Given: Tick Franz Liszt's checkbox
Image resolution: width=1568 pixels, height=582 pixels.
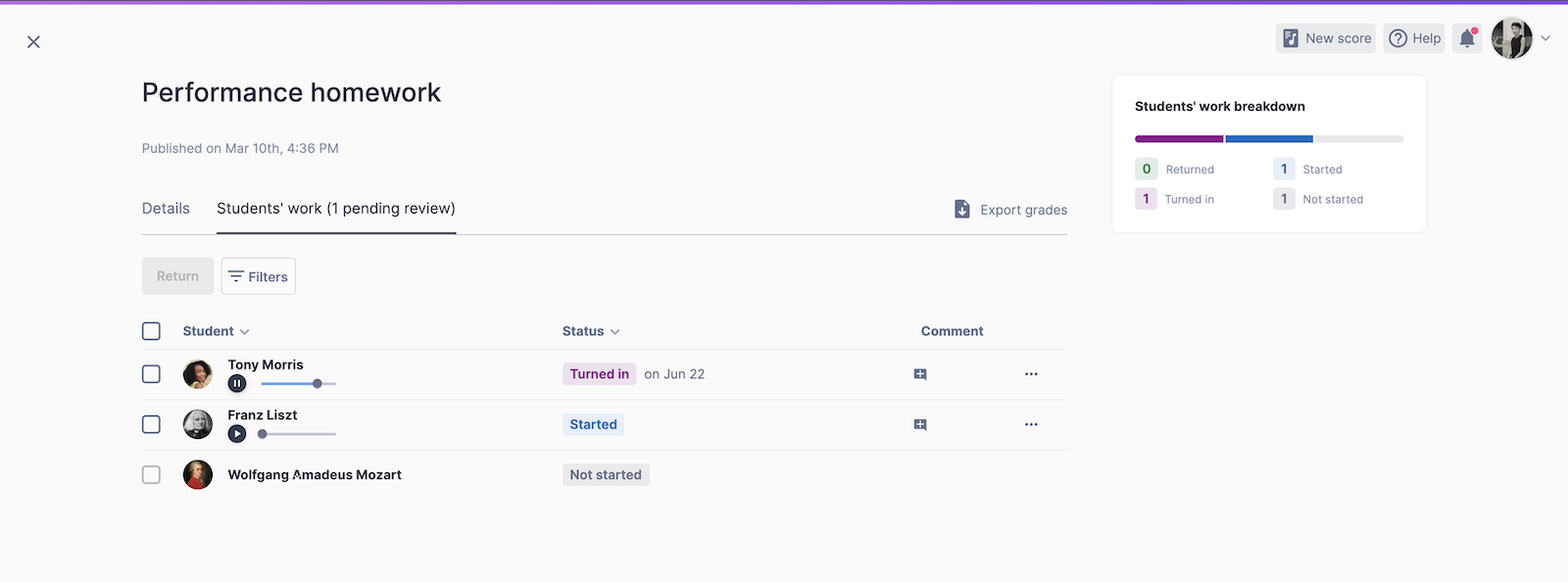Looking at the screenshot, I should pyautogui.click(x=151, y=424).
